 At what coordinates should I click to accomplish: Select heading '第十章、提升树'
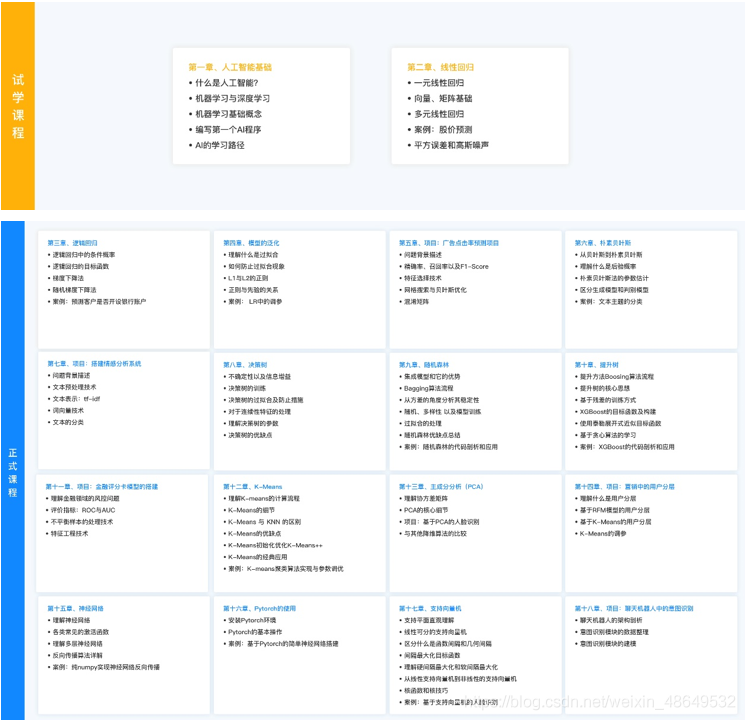[597, 365]
